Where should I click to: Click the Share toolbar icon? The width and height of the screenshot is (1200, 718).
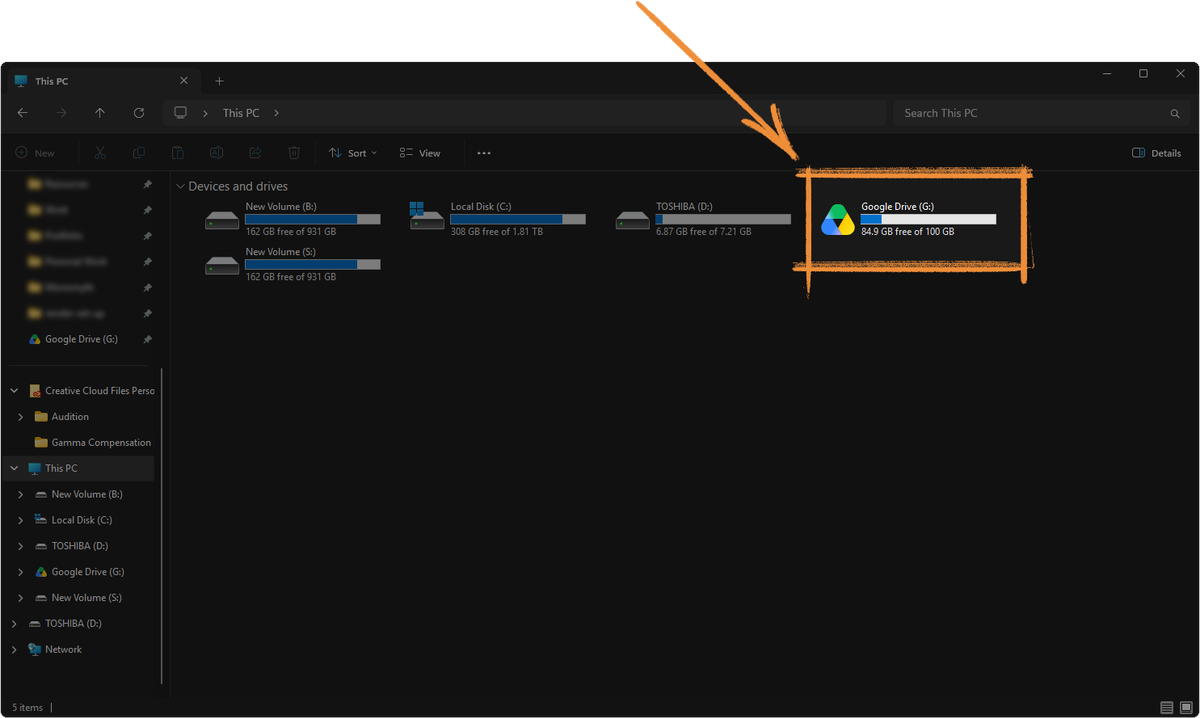pyautogui.click(x=255, y=153)
